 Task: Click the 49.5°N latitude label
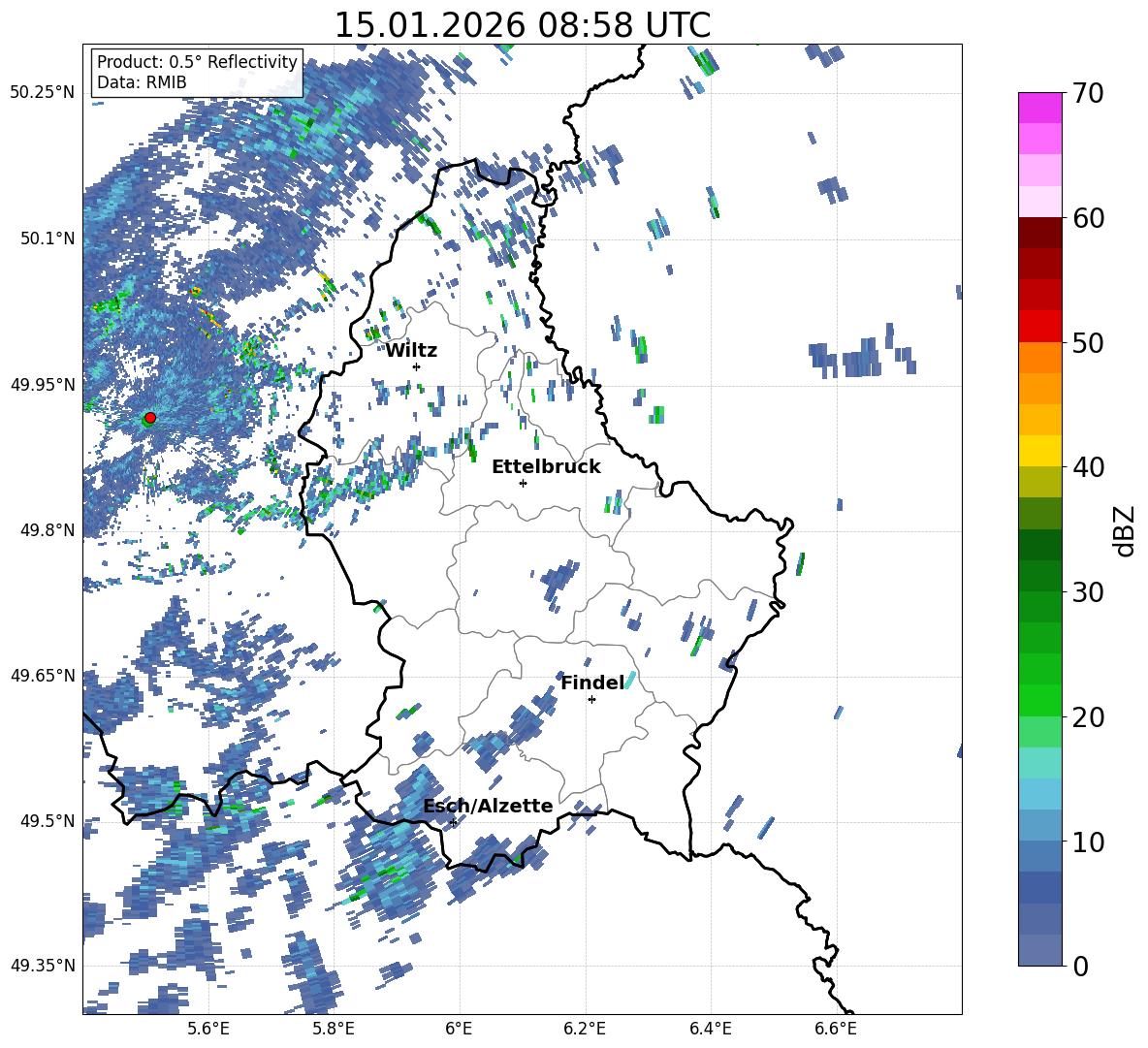coord(48,820)
